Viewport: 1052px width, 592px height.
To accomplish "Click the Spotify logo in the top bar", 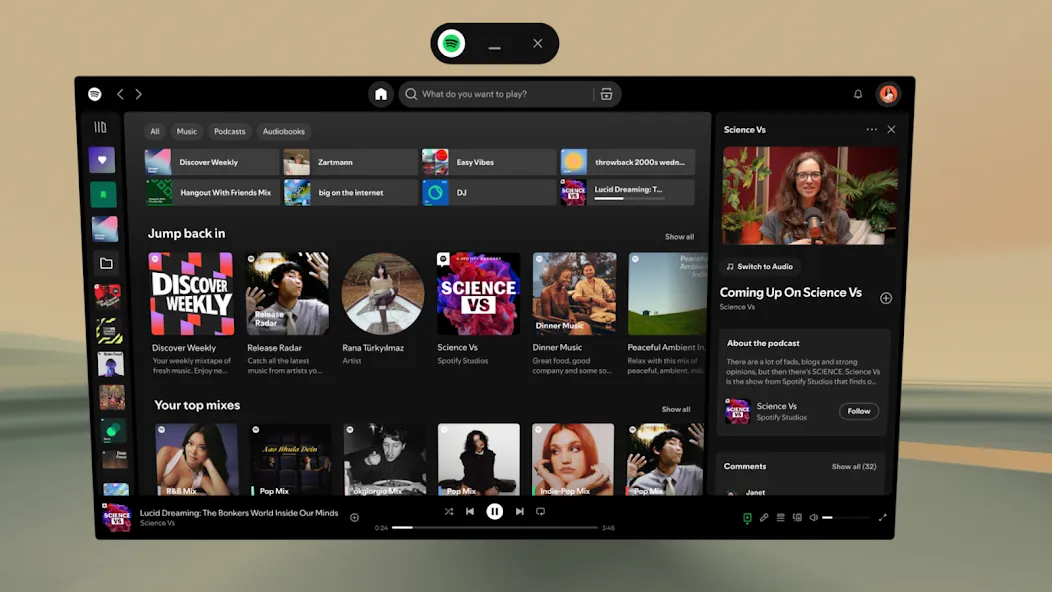I will click(95, 94).
